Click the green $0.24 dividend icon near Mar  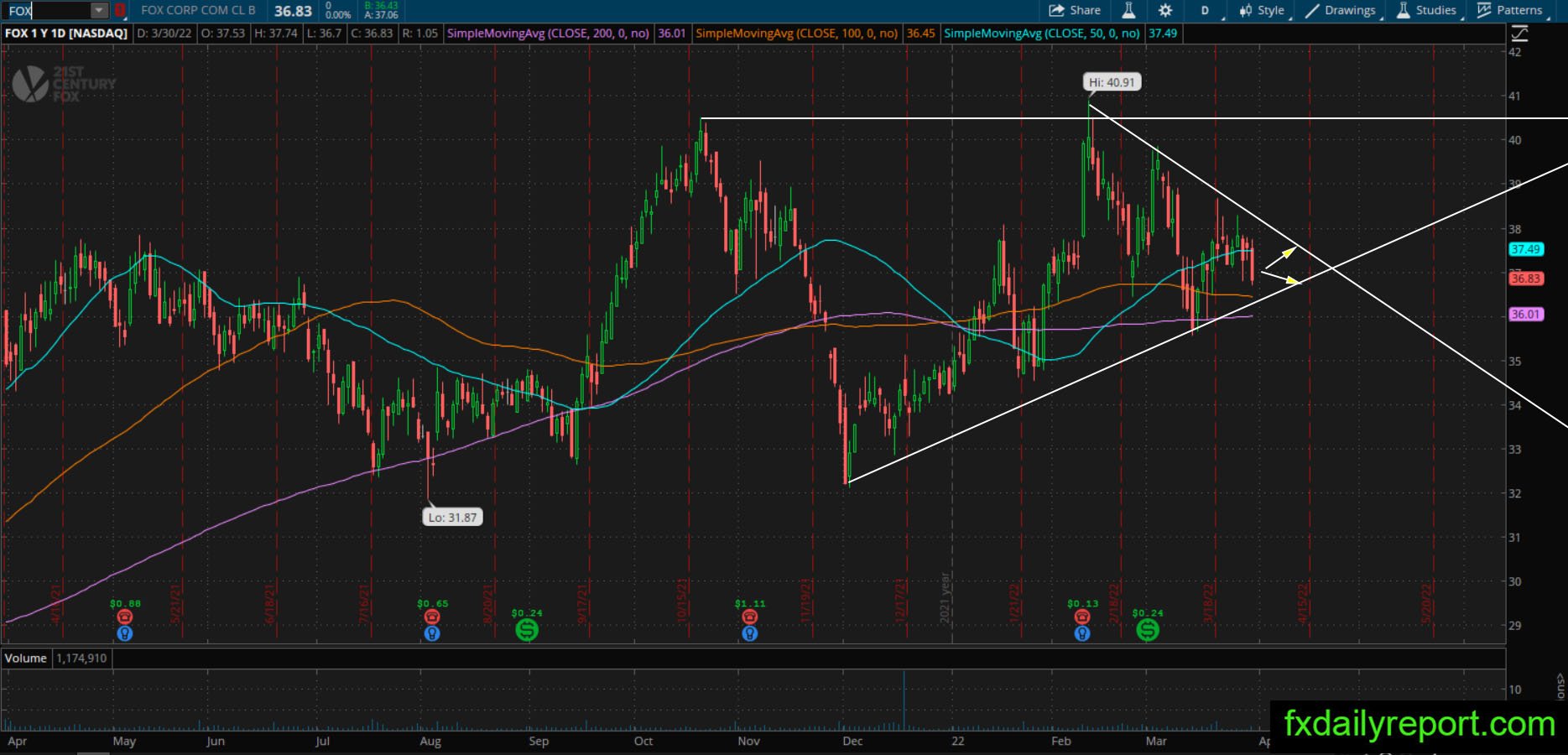(1148, 629)
